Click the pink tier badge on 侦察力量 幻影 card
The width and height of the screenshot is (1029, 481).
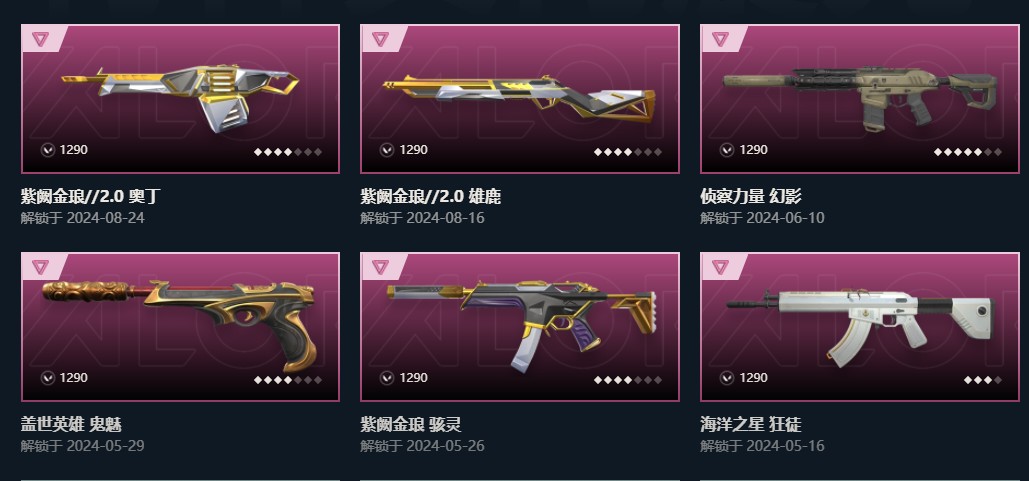point(720,39)
